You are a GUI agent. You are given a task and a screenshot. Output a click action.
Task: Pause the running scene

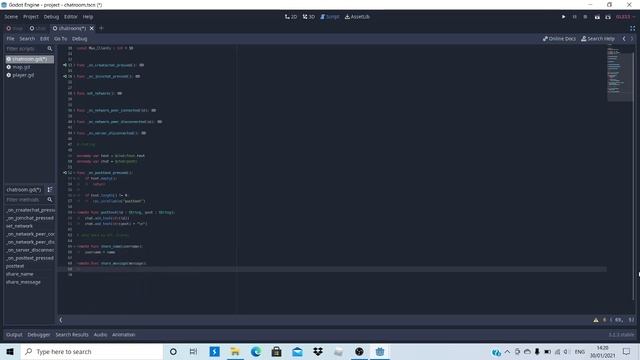pyautogui.click(x=574, y=17)
